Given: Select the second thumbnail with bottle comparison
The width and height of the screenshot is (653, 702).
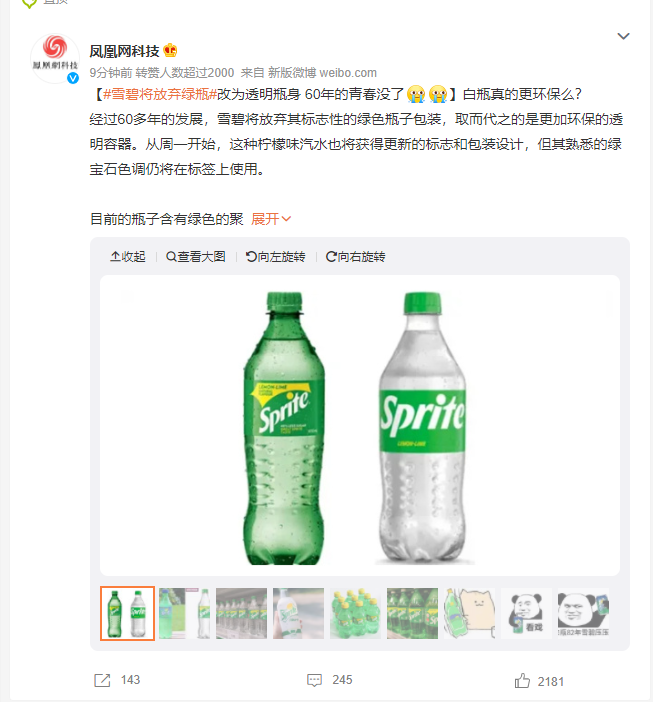Looking at the screenshot, I should coord(184,613).
